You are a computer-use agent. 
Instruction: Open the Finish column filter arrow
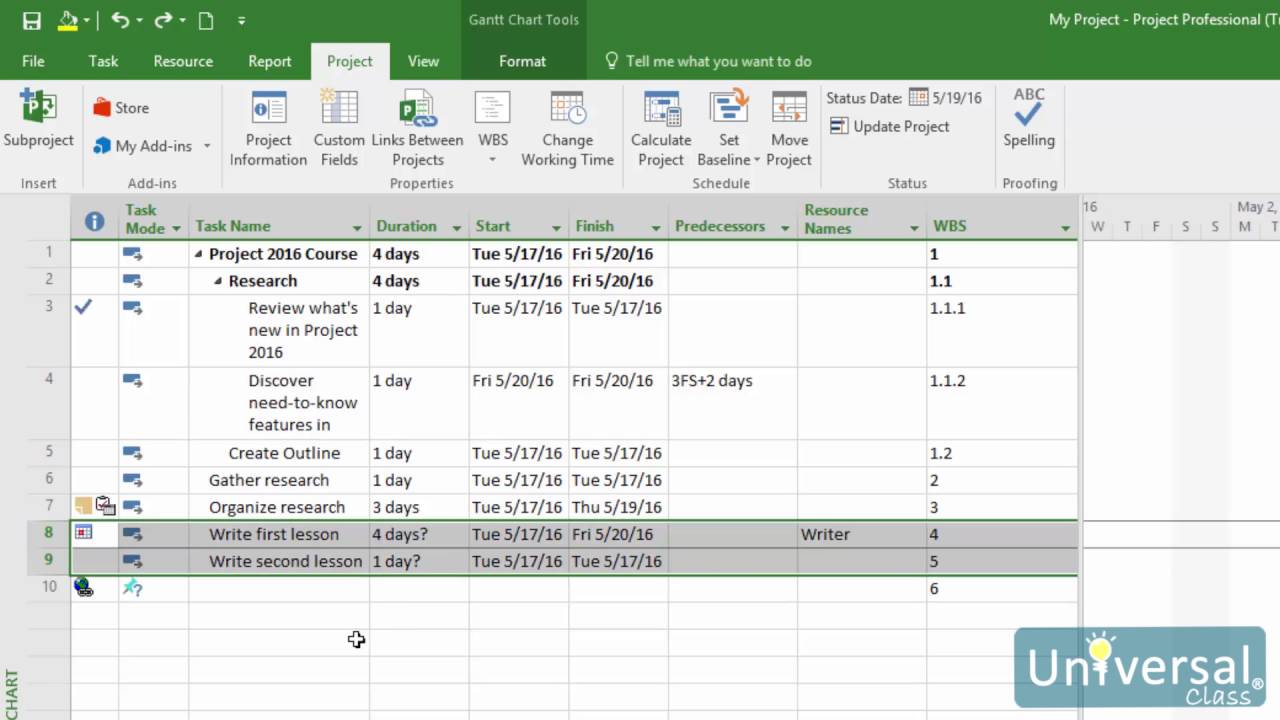click(x=656, y=228)
